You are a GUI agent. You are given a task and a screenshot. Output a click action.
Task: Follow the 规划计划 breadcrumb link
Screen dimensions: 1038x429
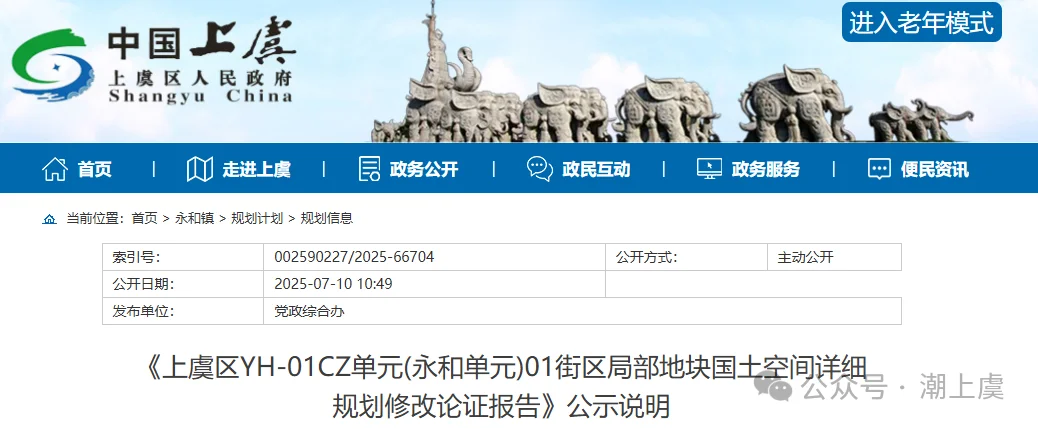(257, 218)
